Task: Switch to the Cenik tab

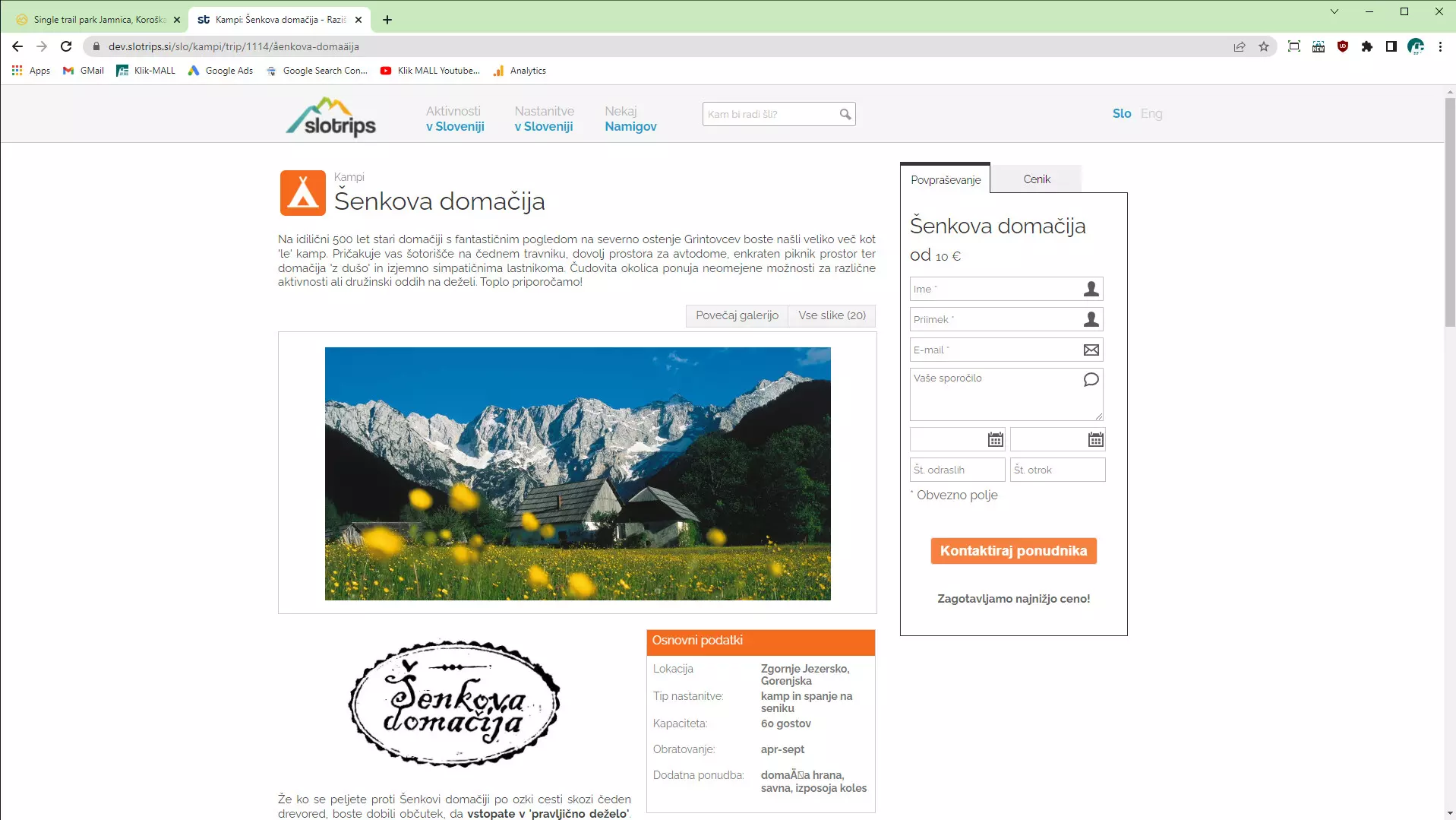Action: click(1036, 179)
